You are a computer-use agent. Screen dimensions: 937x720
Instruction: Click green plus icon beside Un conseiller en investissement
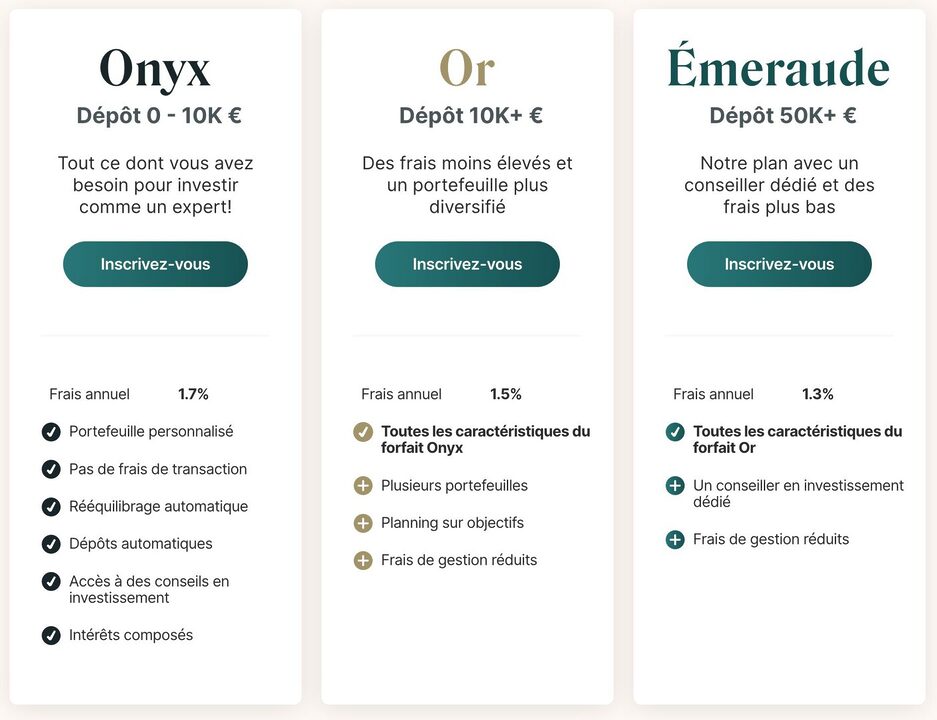pos(675,485)
